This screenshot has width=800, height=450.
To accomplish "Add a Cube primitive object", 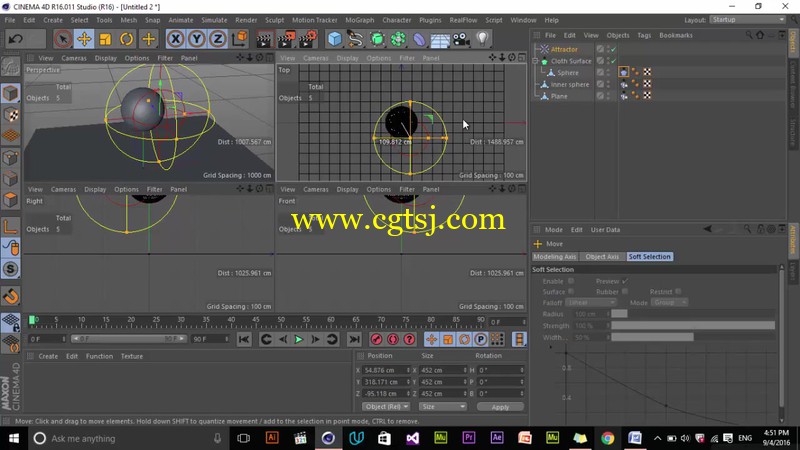I will click(335, 39).
